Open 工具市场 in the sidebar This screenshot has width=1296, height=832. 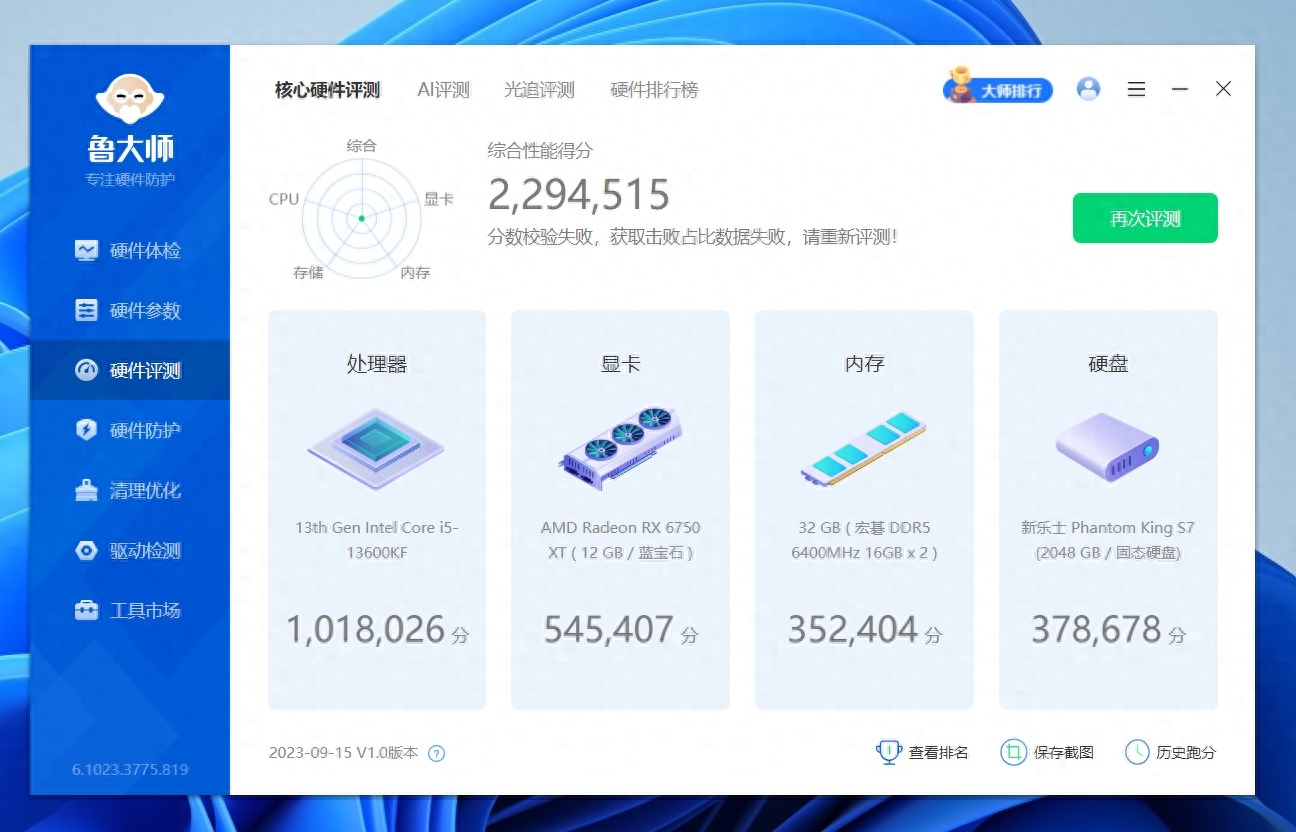130,610
